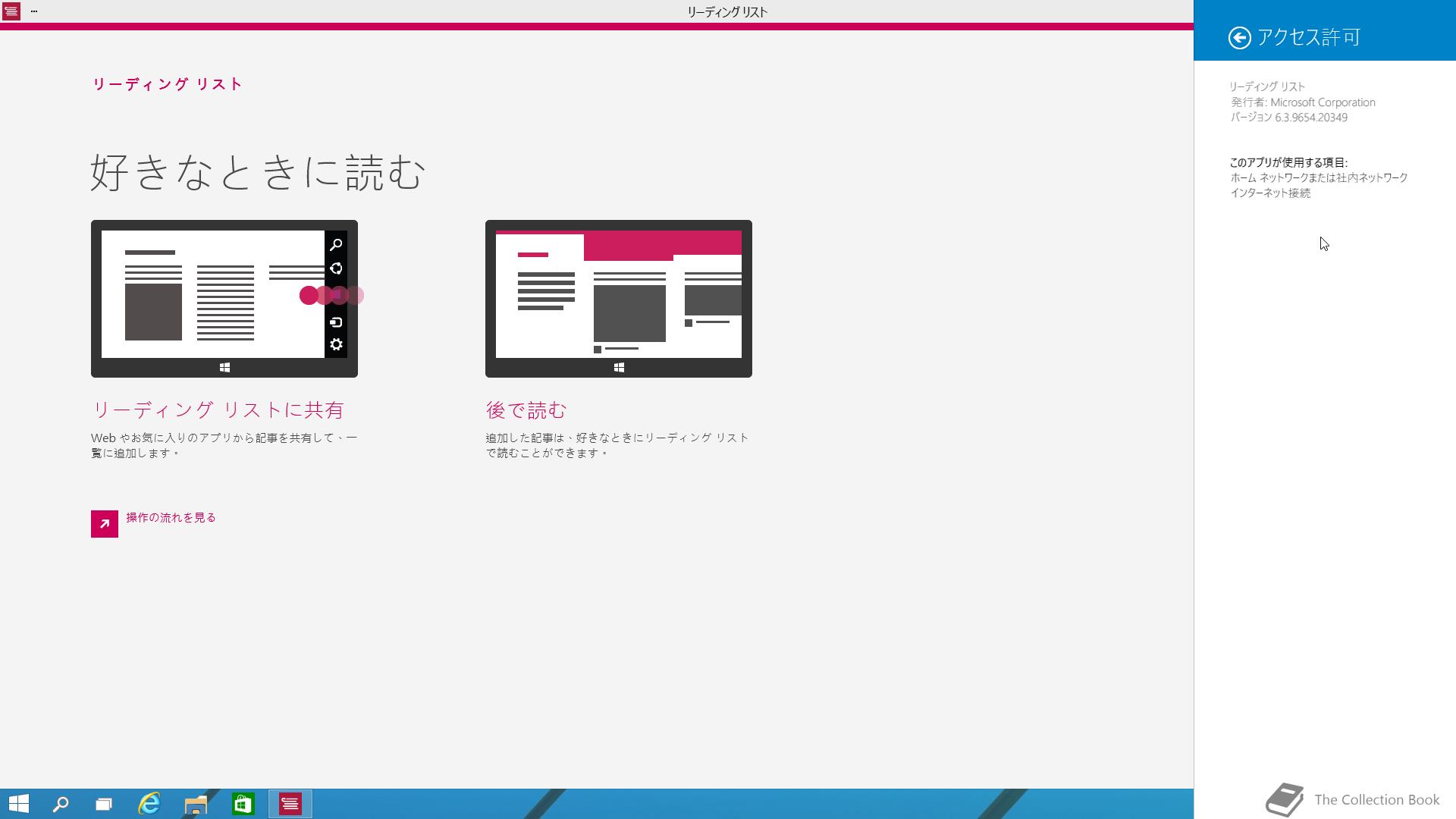The height and width of the screenshot is (819, 1456).
Task: Go back from the アクセス許可 panel
Action: point(1239,37)
